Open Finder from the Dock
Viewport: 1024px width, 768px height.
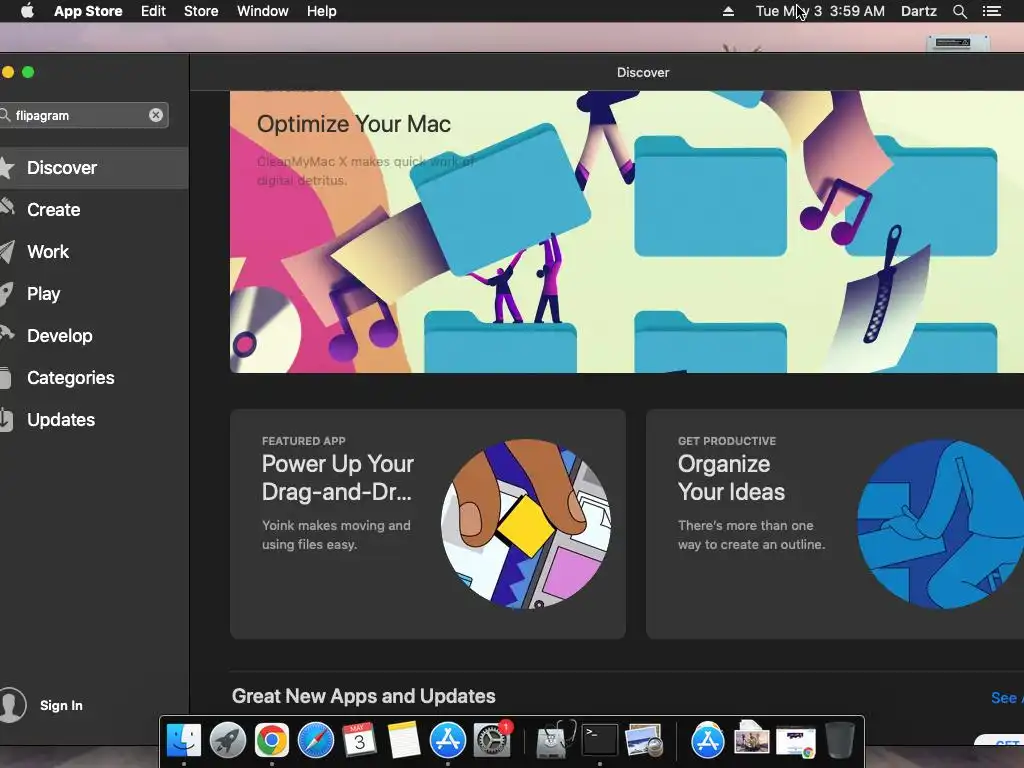(x=184, y=740)
